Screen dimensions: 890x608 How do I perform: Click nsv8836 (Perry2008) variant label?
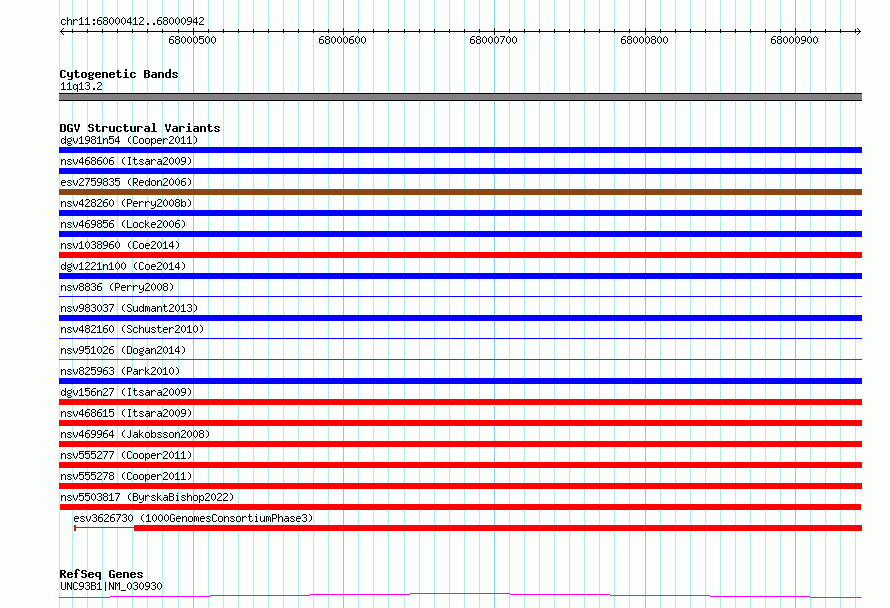pos(117,287)
